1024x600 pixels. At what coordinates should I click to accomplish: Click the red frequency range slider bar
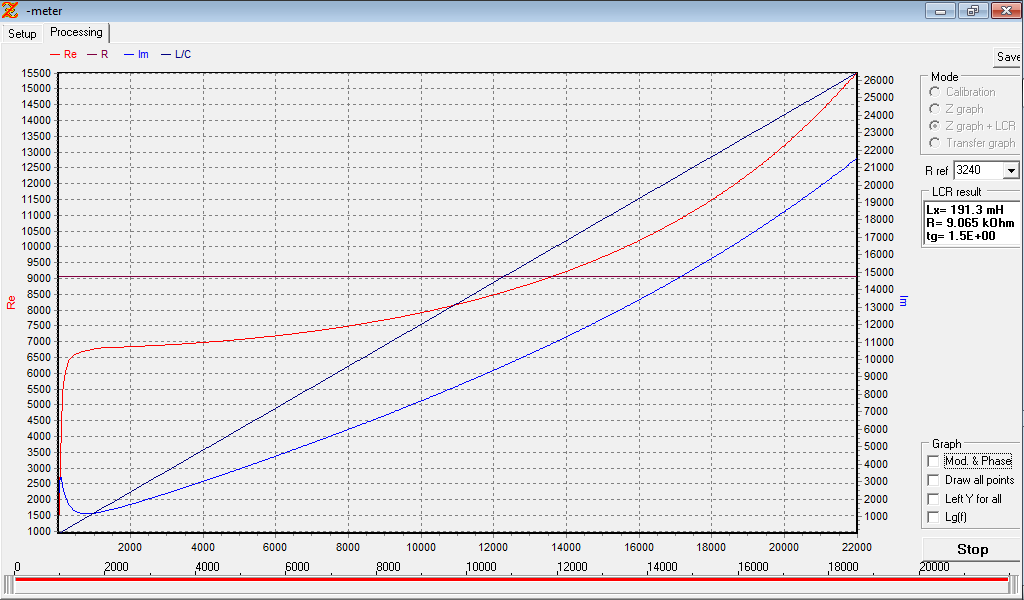pos(511,579)
